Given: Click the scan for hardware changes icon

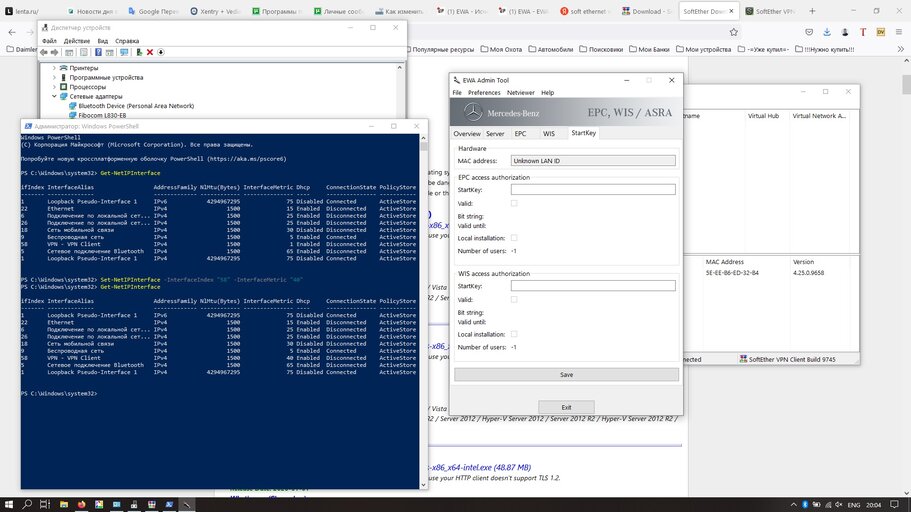Looking at the screenshot, I should (x=124, y=52).
